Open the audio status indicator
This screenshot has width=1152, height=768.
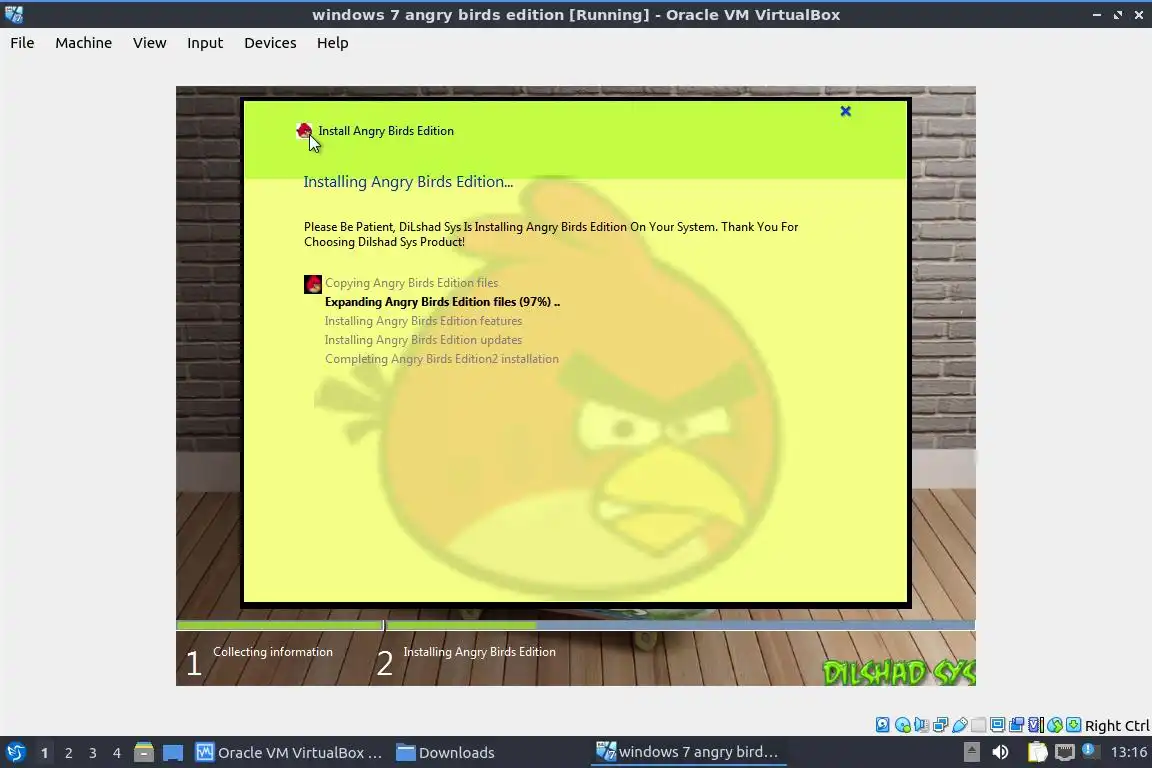tap(921, 725)
